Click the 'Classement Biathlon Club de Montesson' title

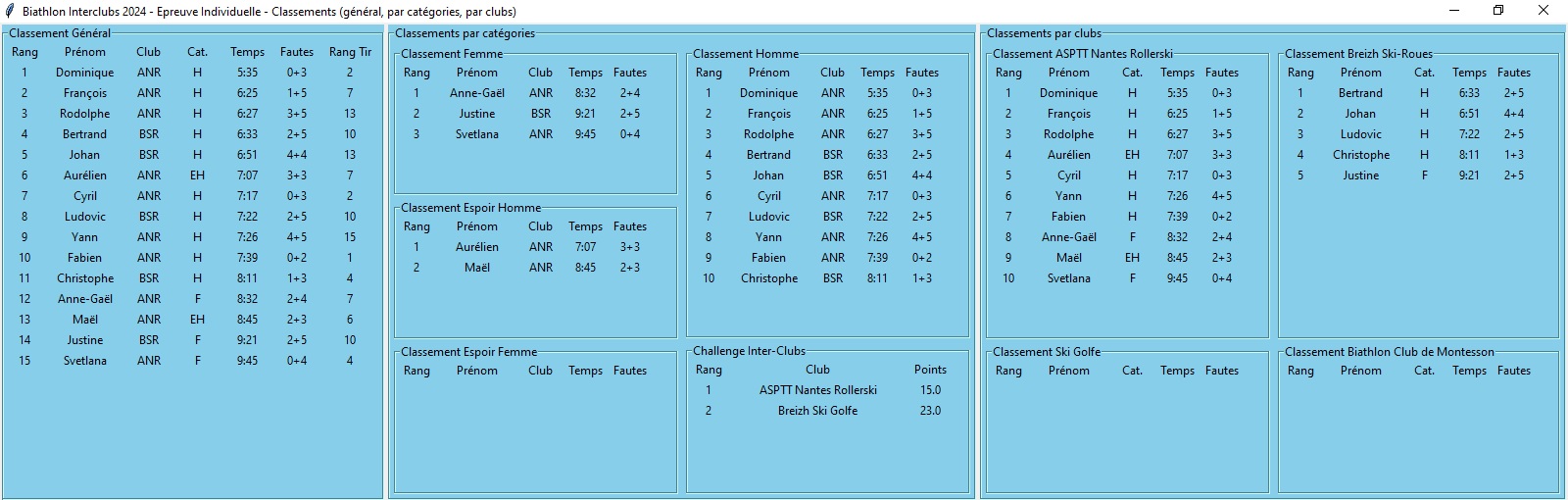[1389, 352]
